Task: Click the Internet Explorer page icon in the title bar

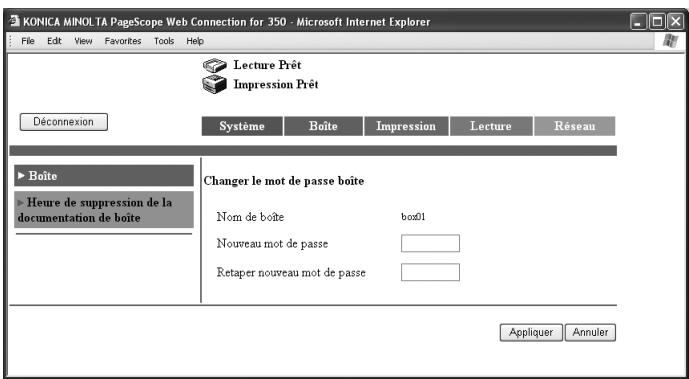Action: 15,22
